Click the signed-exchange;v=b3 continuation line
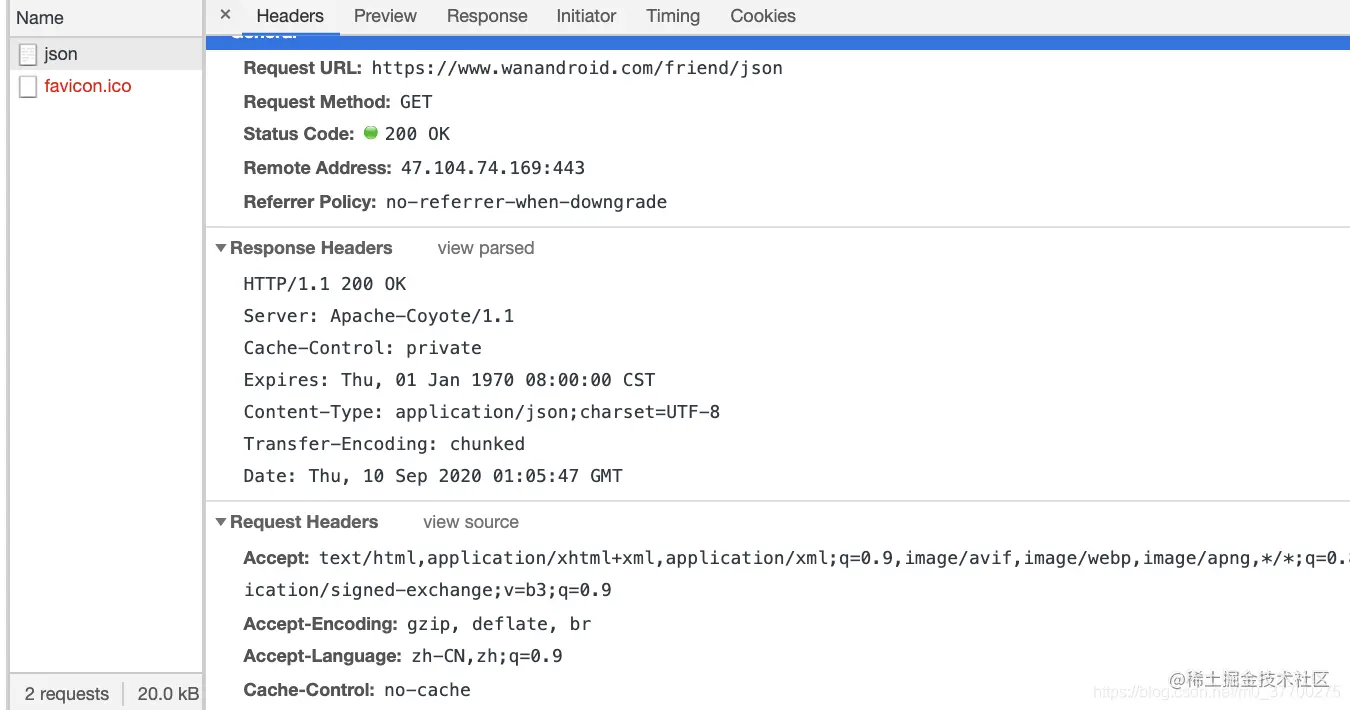 [x=428, y=590]
